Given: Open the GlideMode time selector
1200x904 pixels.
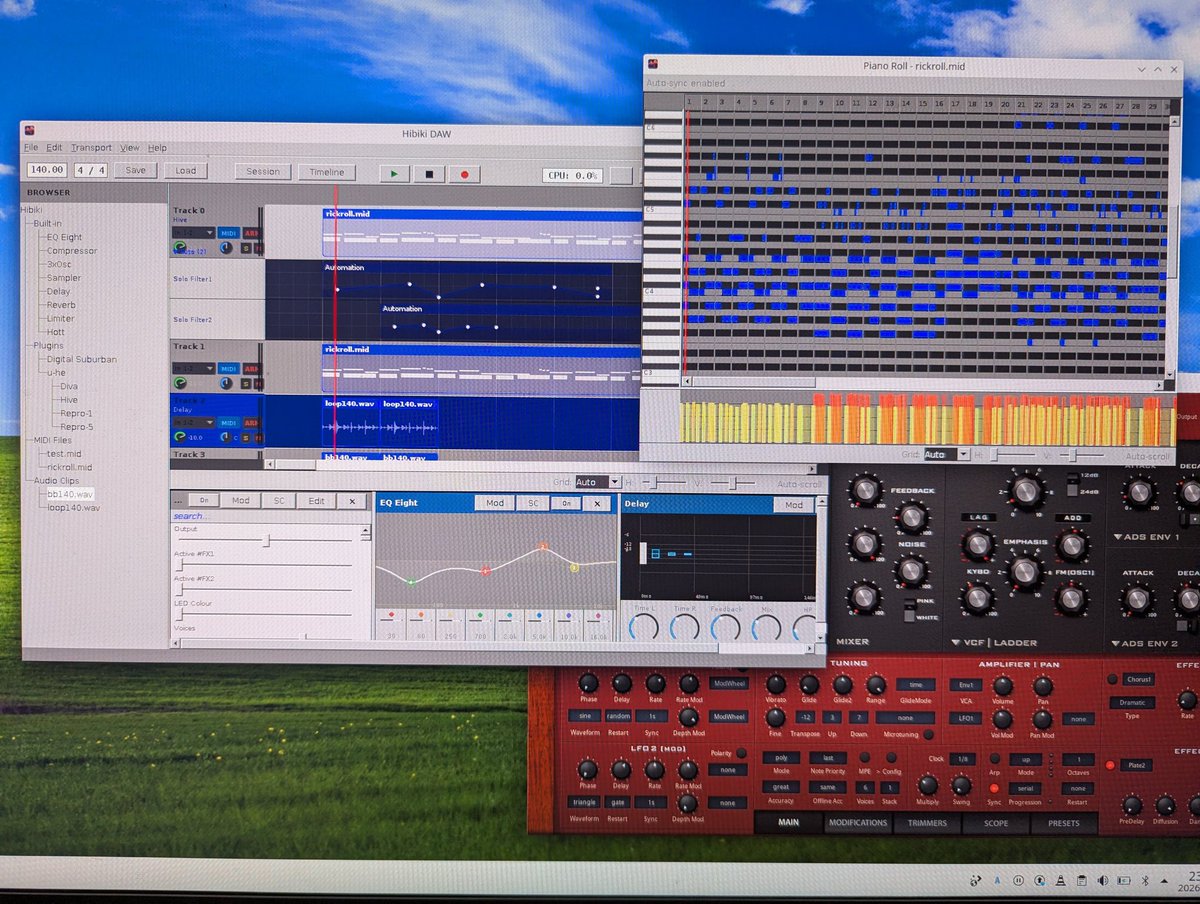Looking at the screenshot, I should (915, 685).
